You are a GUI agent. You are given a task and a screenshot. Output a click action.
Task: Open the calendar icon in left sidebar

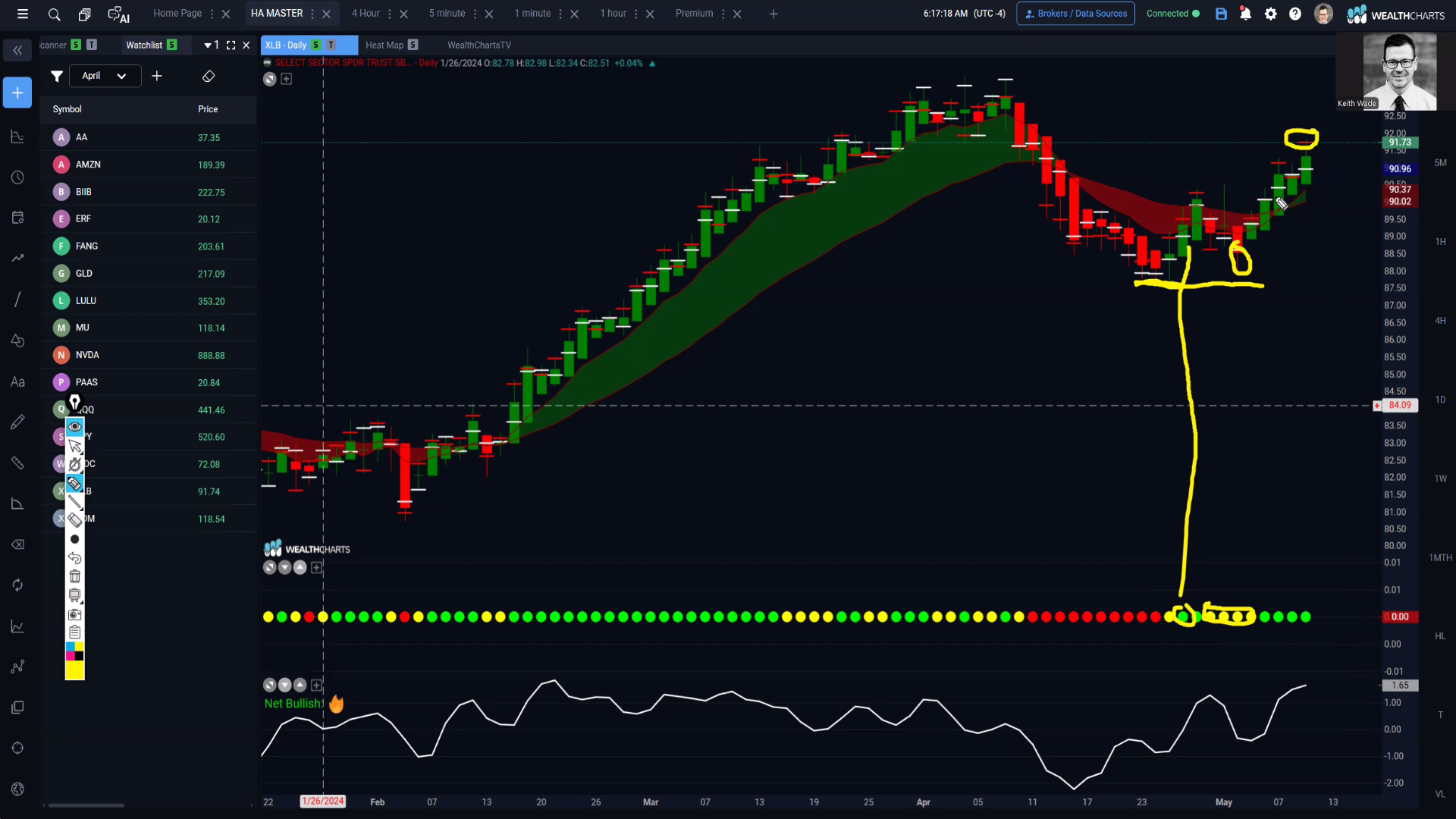17,218
